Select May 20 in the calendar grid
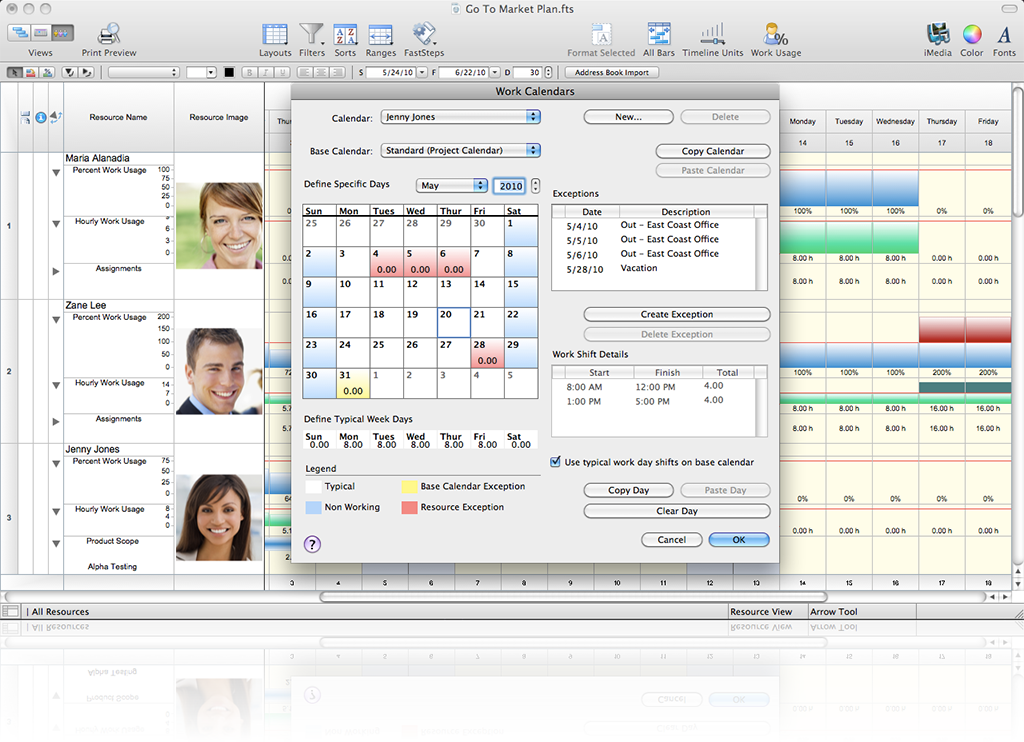Image resolution: width=1024 pixels, height=742 pixels. click(455, 322)
